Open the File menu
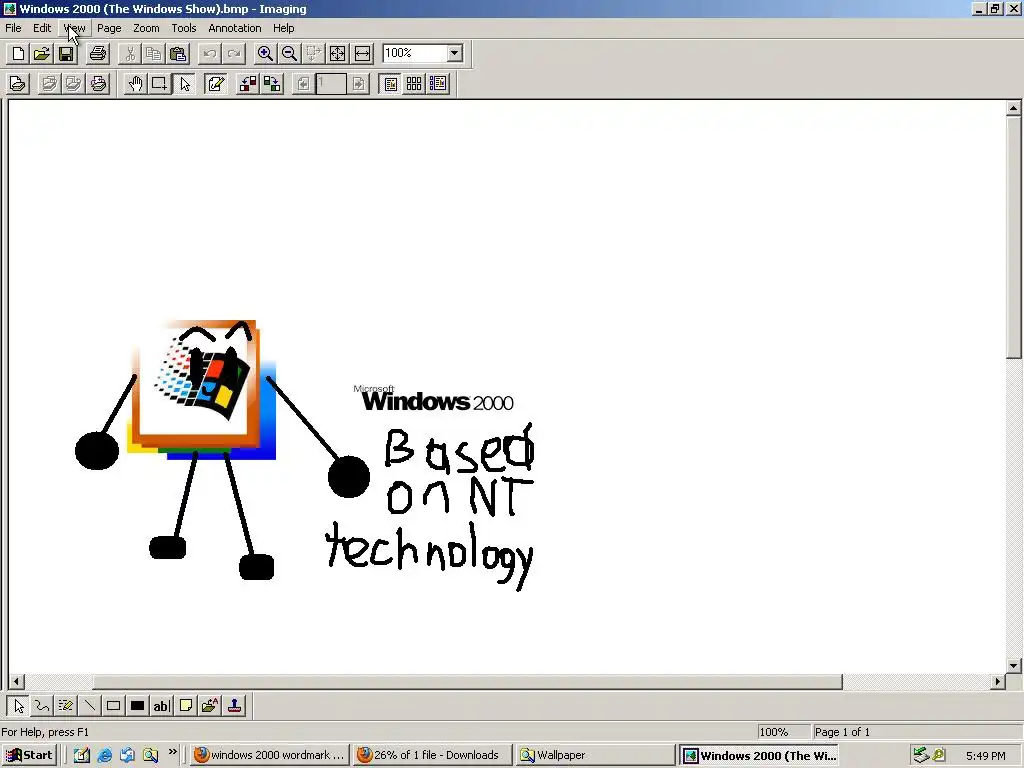 coord(13,28)
